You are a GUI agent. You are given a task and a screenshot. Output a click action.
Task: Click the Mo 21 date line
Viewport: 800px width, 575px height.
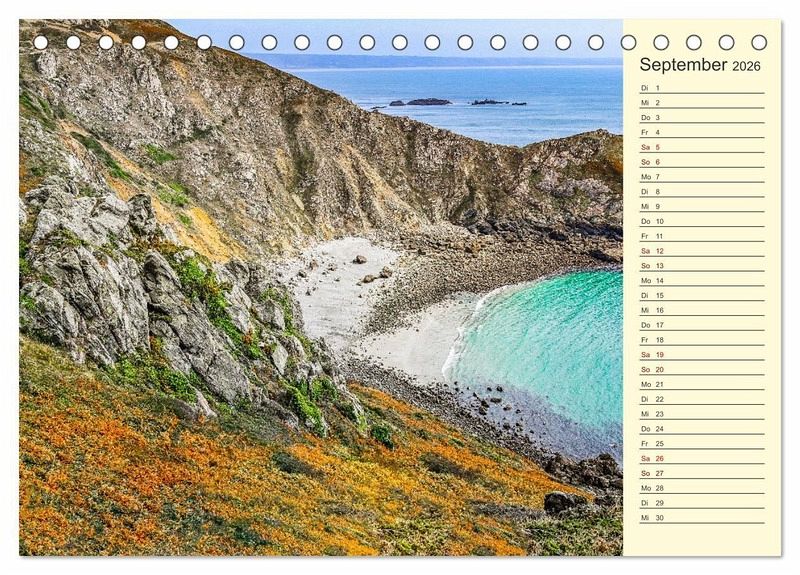[701, 384]
